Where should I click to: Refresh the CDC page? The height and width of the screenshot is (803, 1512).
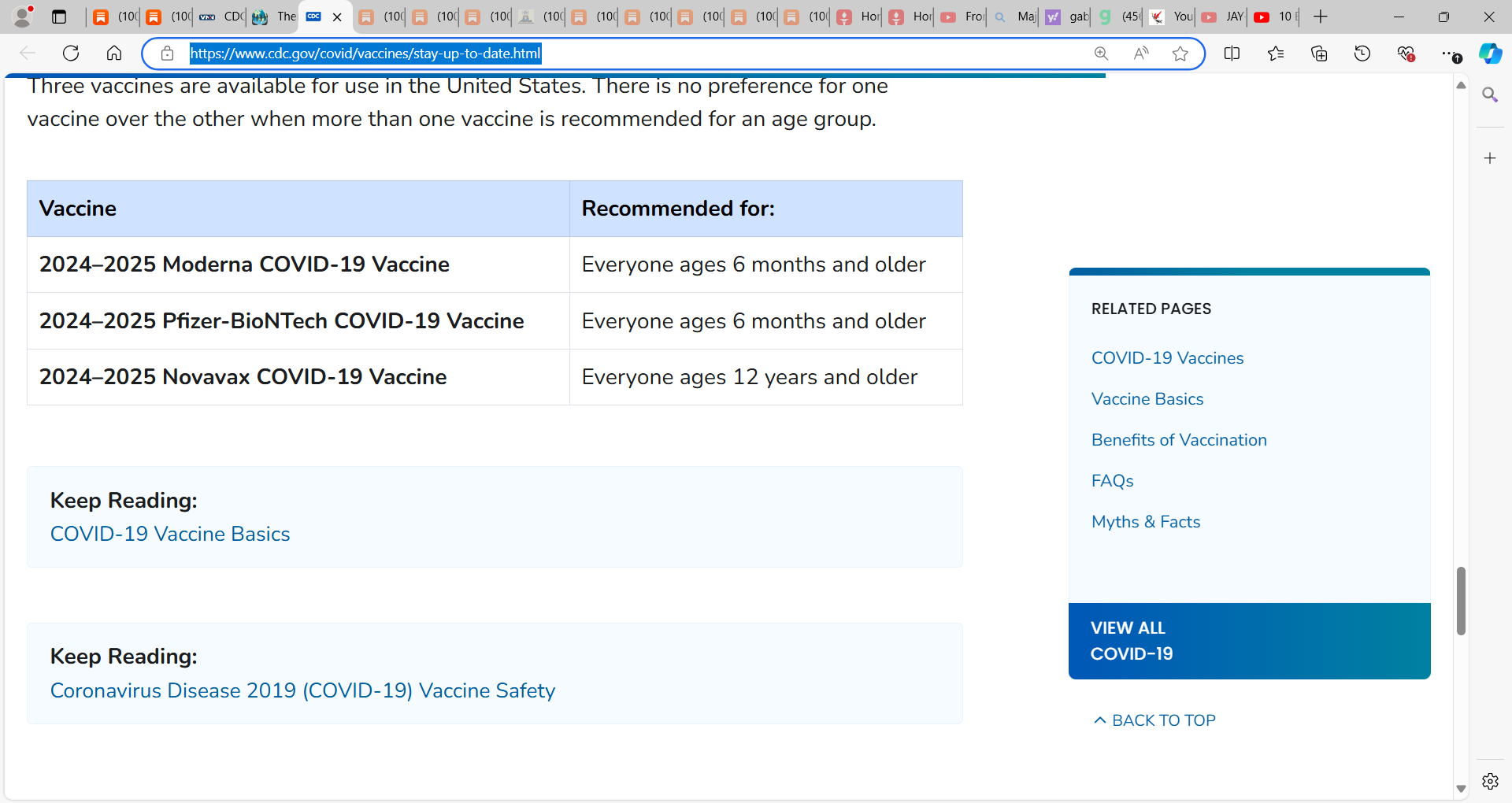(71, 54)
